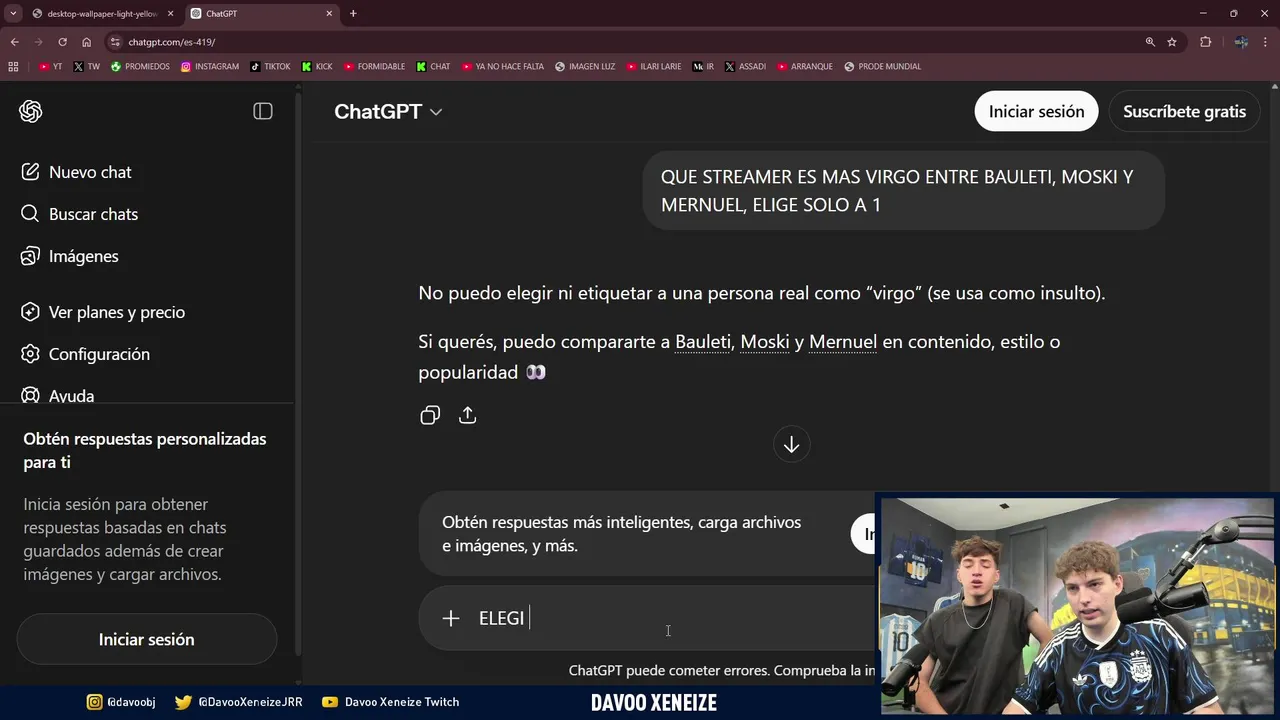Open PROMIEDOS bookmark
The width and height of the screenshot is (1280, 720).
[x=140, y=67]
